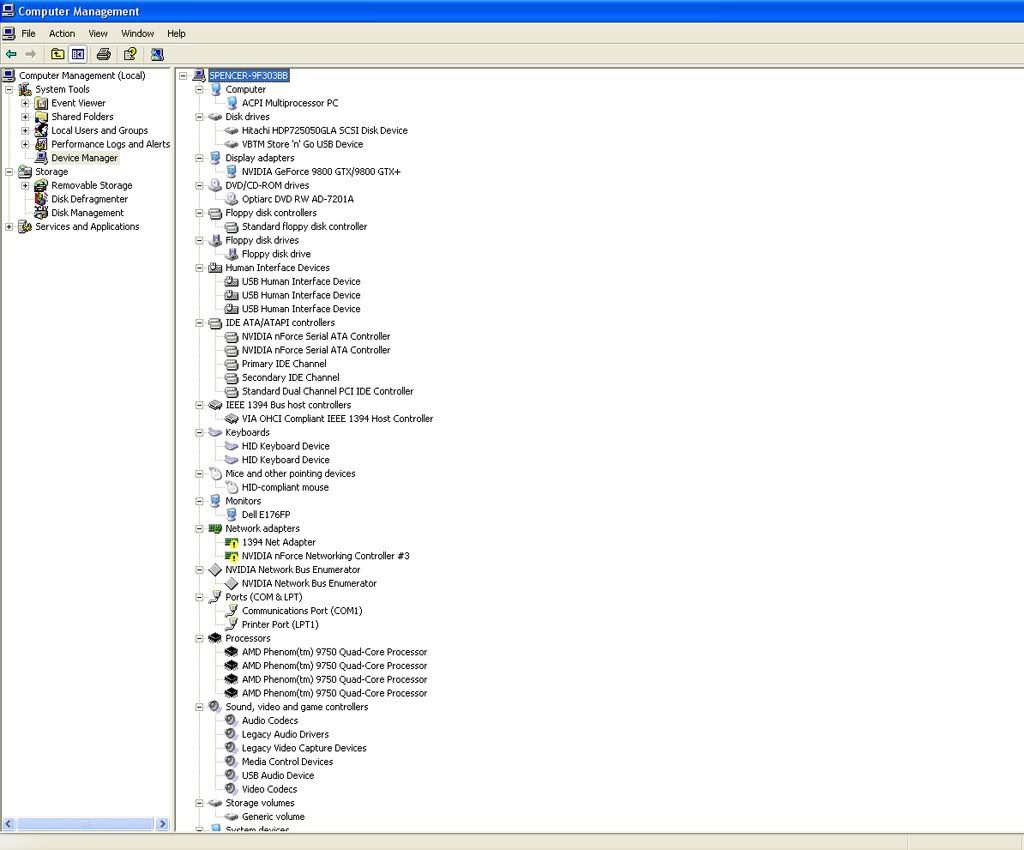Collapse the Processors category
The image size is (1024, 850).
click(x=199, y=638)
